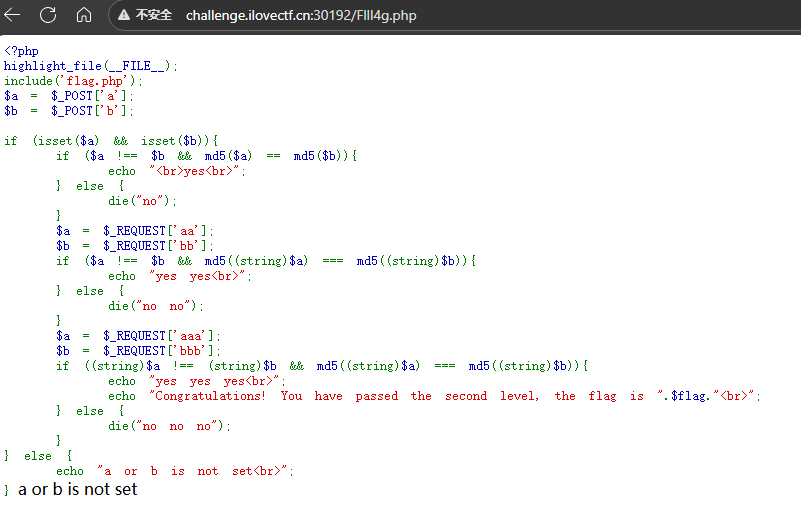
Task: Click the $b = $_REQUEST['bb'] line
Action: pos(135,246)
